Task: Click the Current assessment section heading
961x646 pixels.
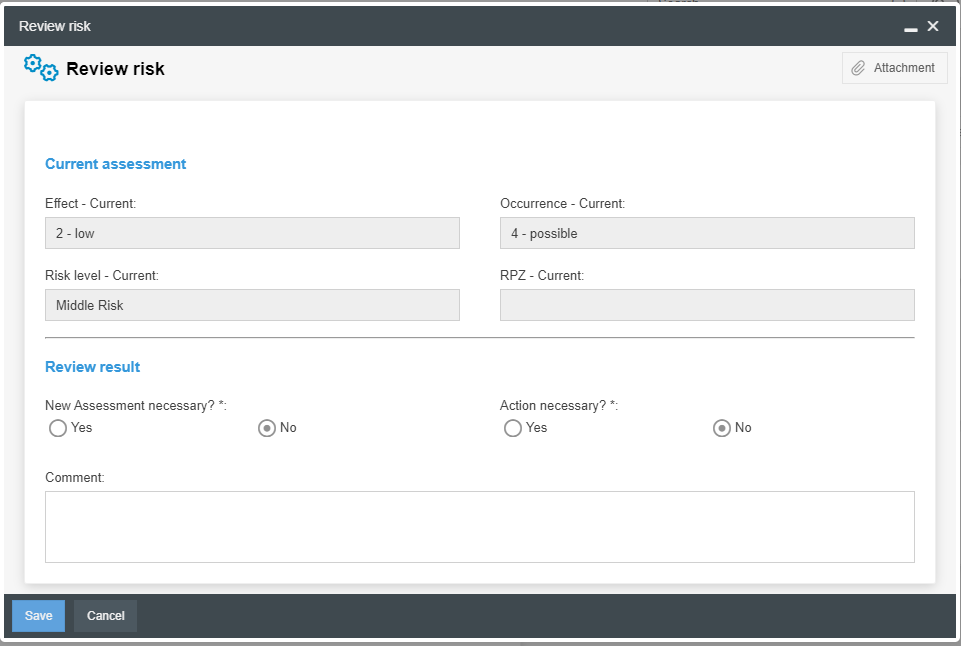Action: (116, 164)
